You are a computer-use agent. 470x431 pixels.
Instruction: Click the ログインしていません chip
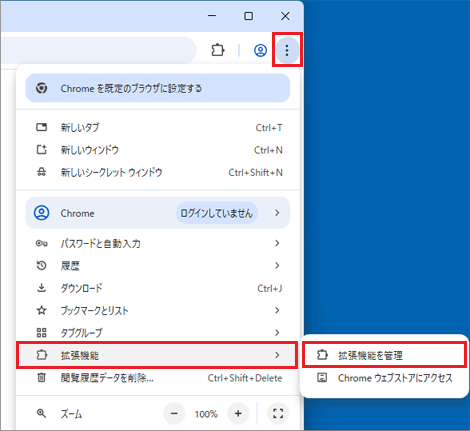[x=217, y=213]
